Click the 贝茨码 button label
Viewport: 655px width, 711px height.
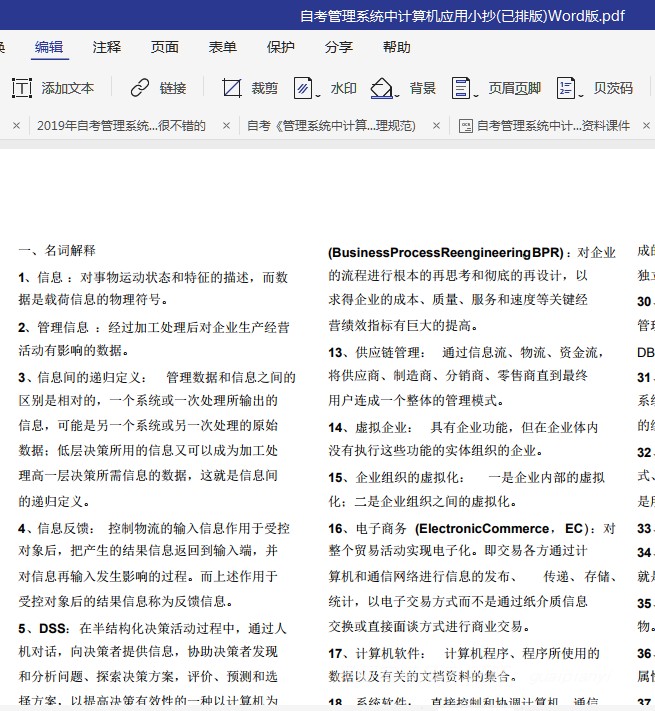613,88
